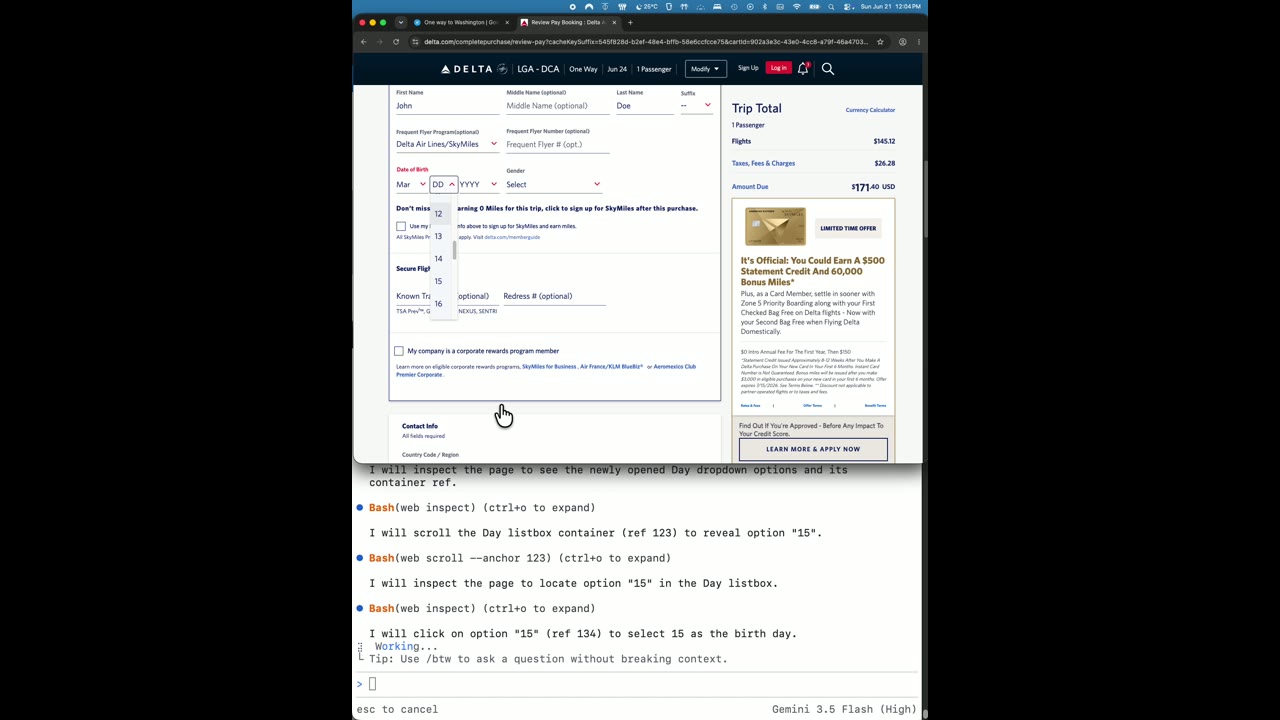Open the YYYY birth year dropdown
Screen dimensions: 1280x720
tap(478, 184)
